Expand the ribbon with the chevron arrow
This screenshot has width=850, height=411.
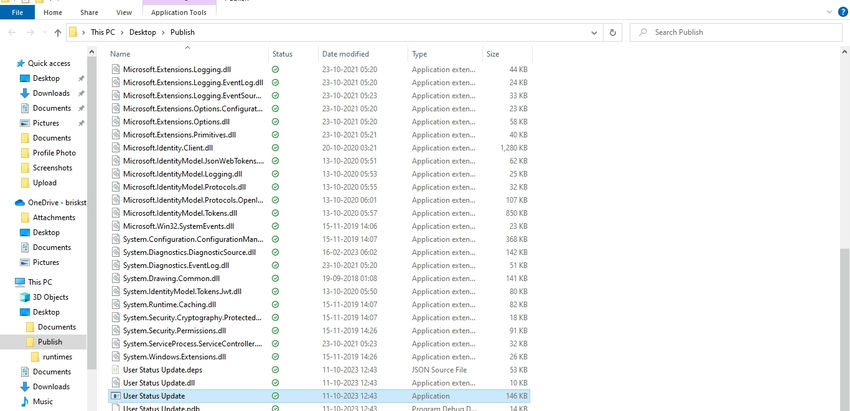click(829, 12)
